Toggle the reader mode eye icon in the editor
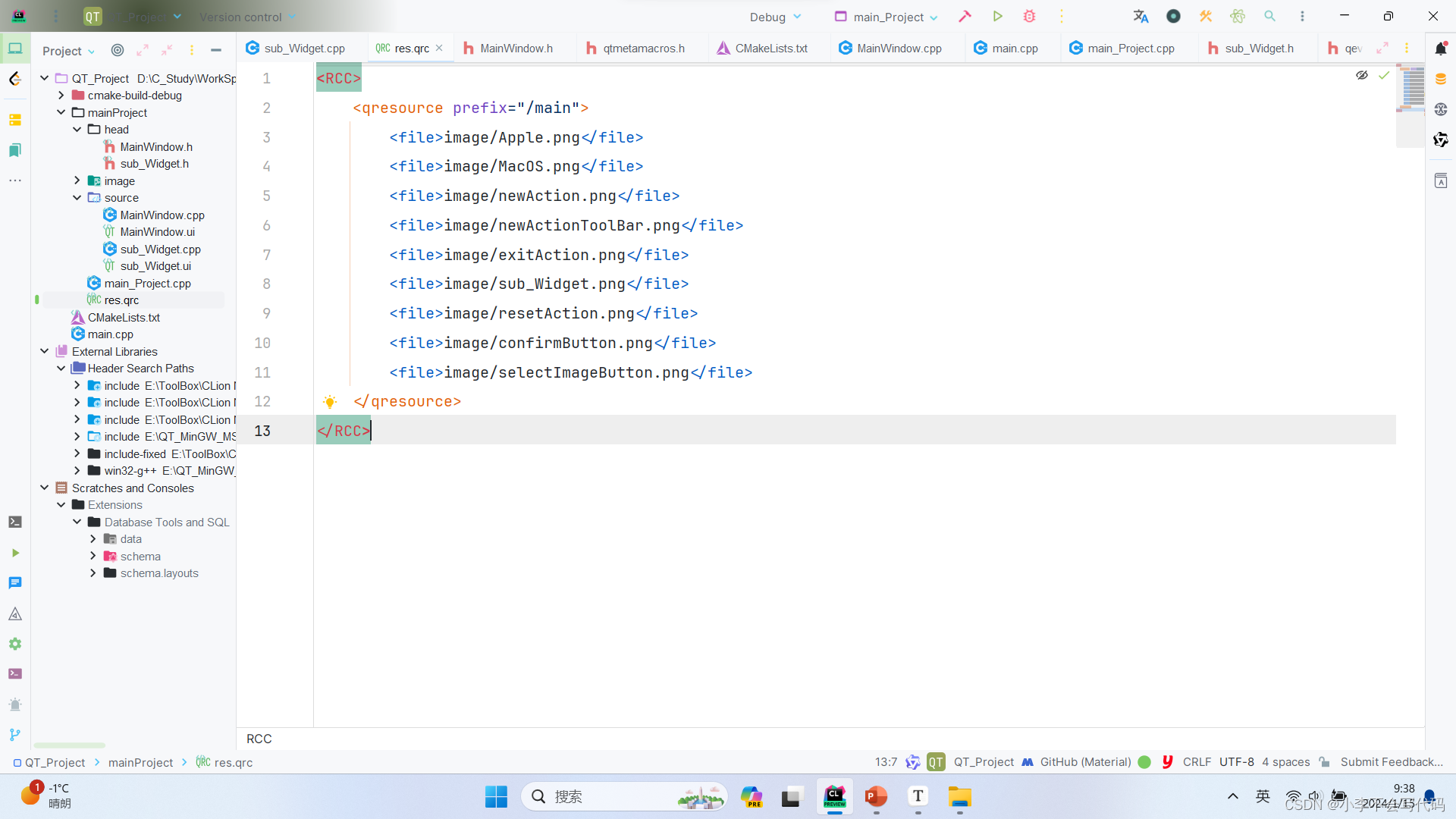 pyautogui.click(x=1362, y=75)
